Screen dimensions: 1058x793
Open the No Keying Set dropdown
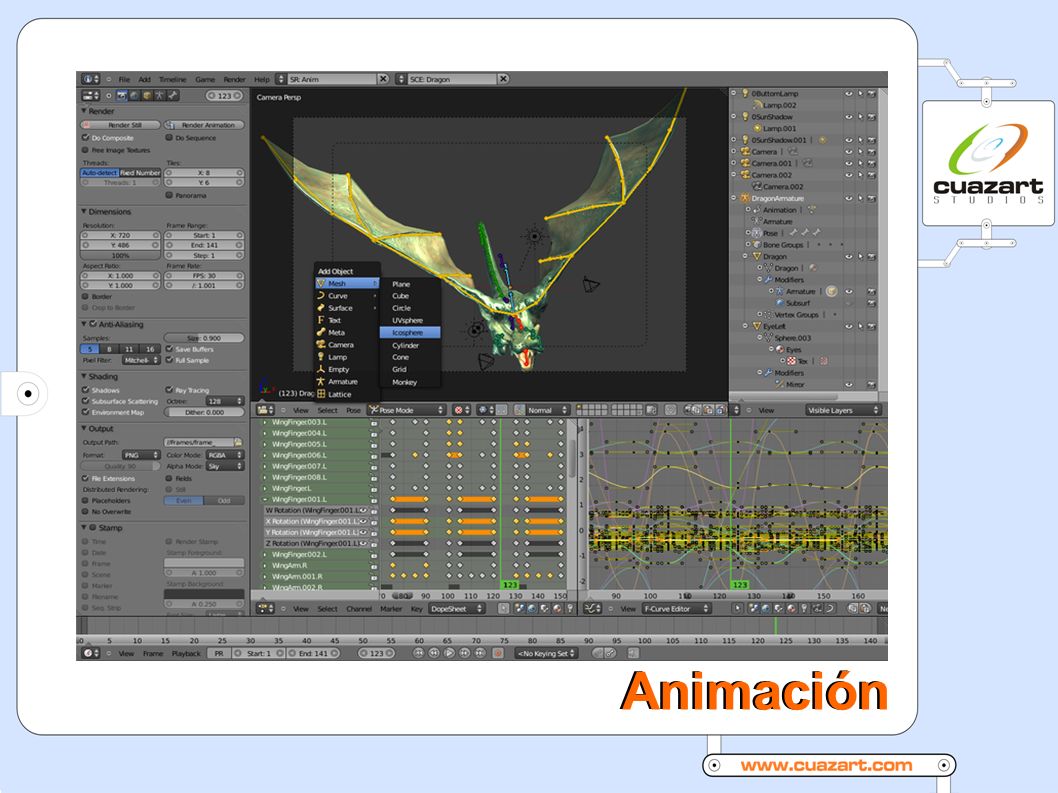[x=547, y=653]
